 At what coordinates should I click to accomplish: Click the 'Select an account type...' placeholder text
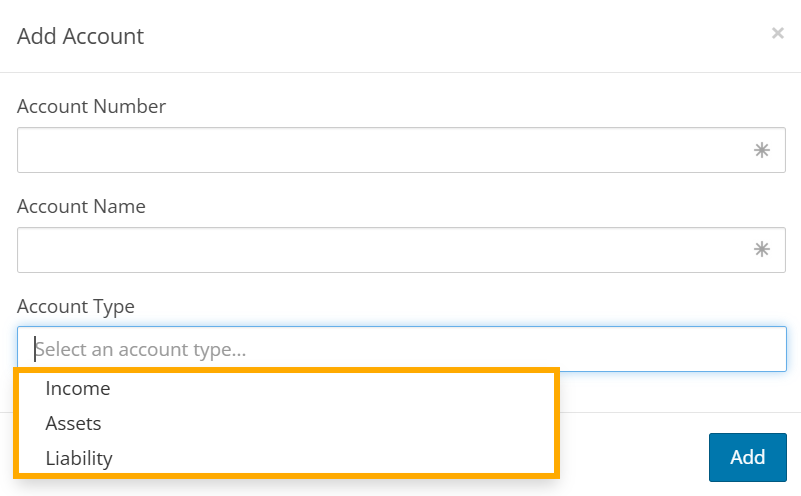(x=140, y=349)
